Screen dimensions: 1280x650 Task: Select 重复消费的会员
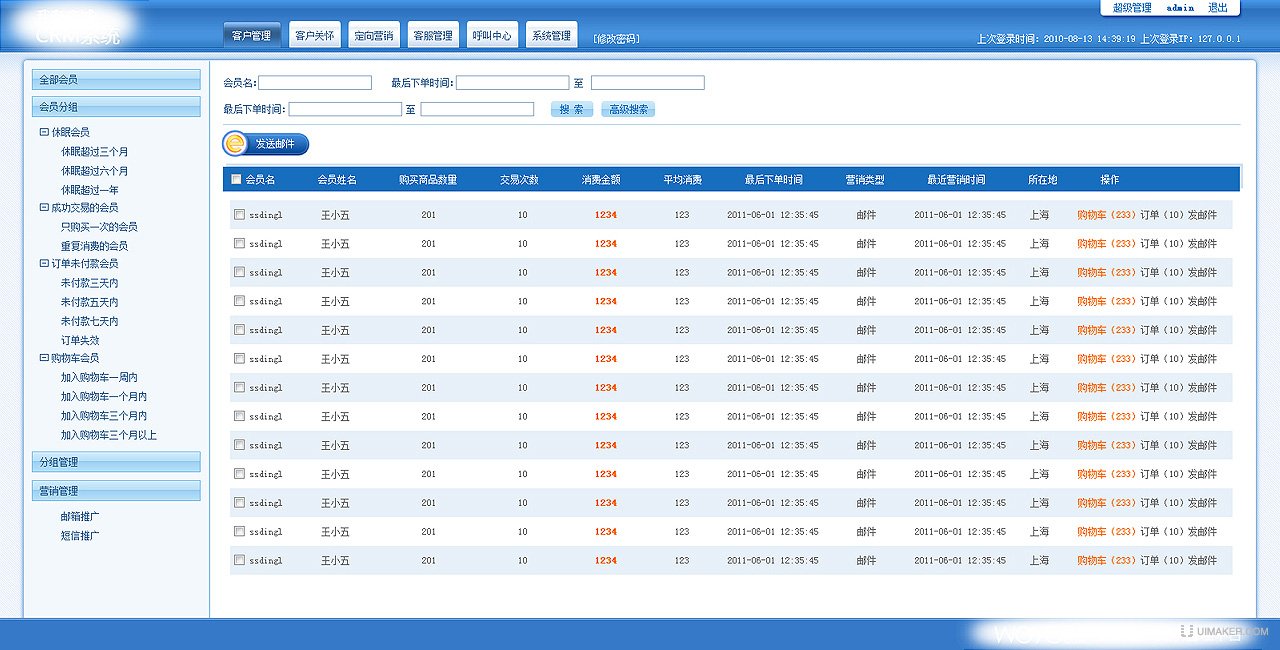click(94, 246)
